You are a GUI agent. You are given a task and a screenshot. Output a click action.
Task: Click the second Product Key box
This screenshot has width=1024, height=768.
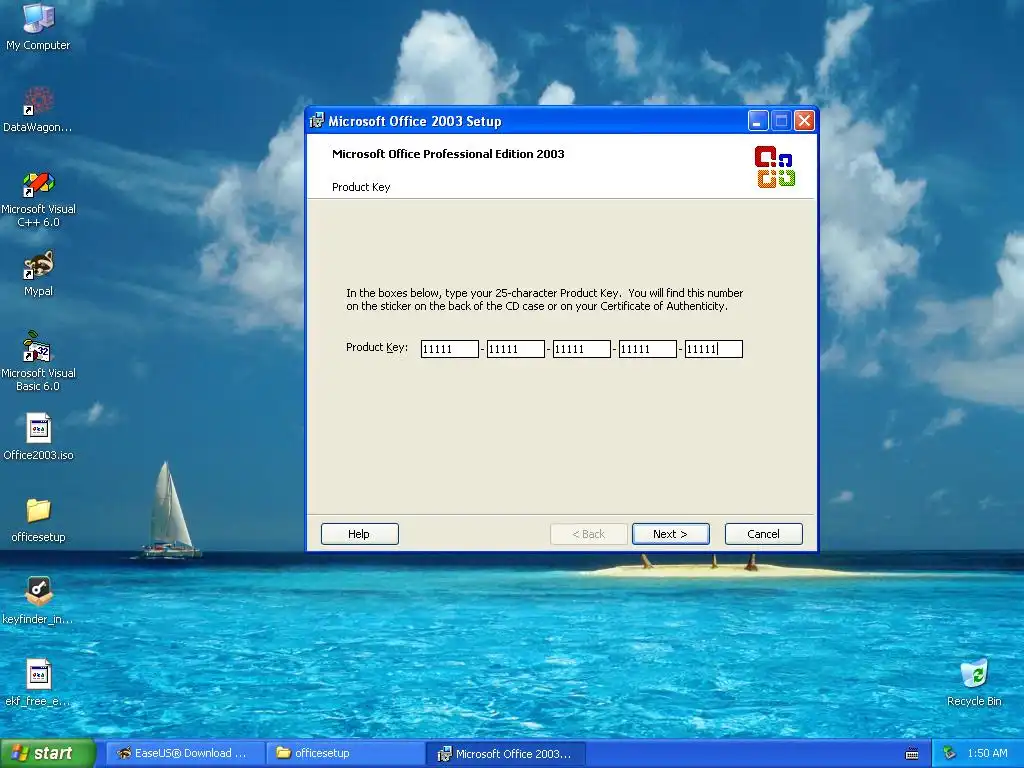pos(515,349)
